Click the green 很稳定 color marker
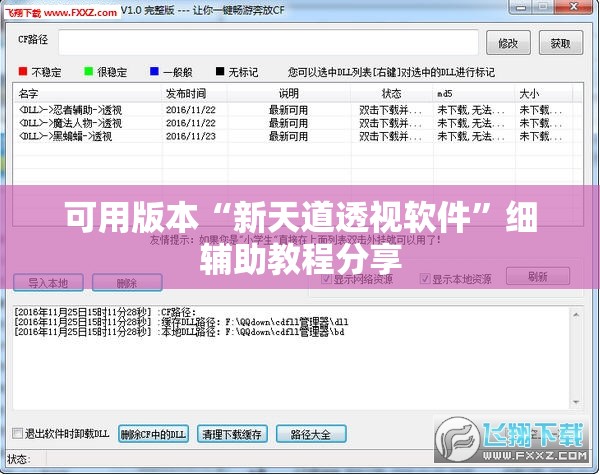Viewport: 600px width, 475px height. [x=89, y=71]
